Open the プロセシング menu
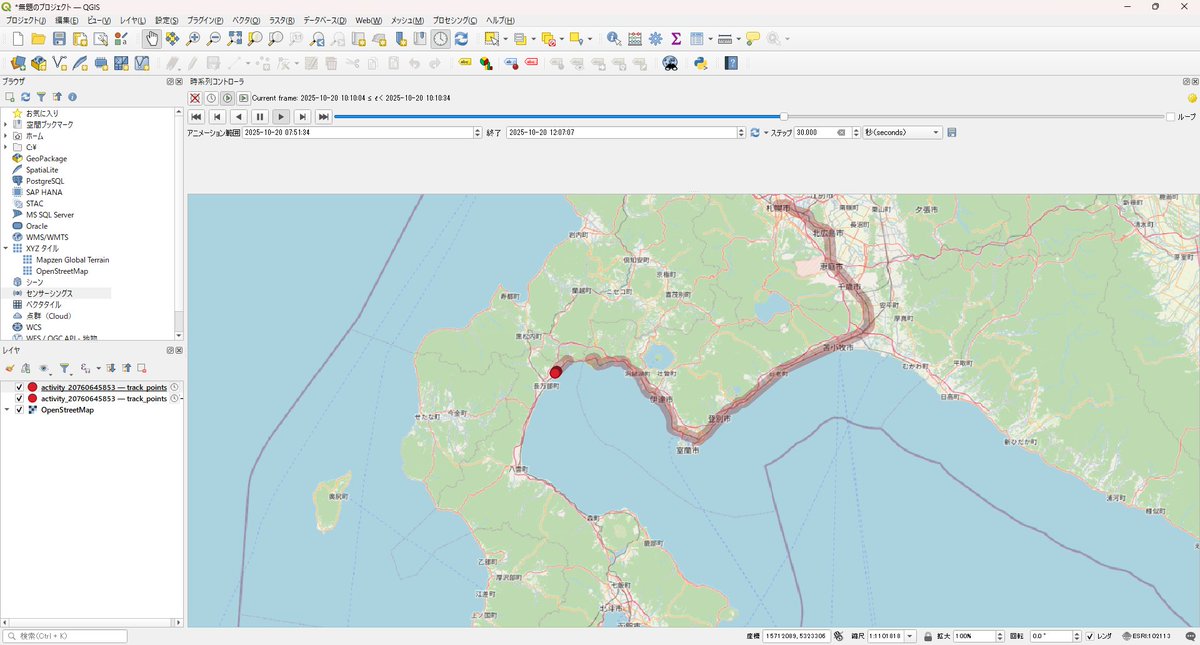 pos(456,20)
